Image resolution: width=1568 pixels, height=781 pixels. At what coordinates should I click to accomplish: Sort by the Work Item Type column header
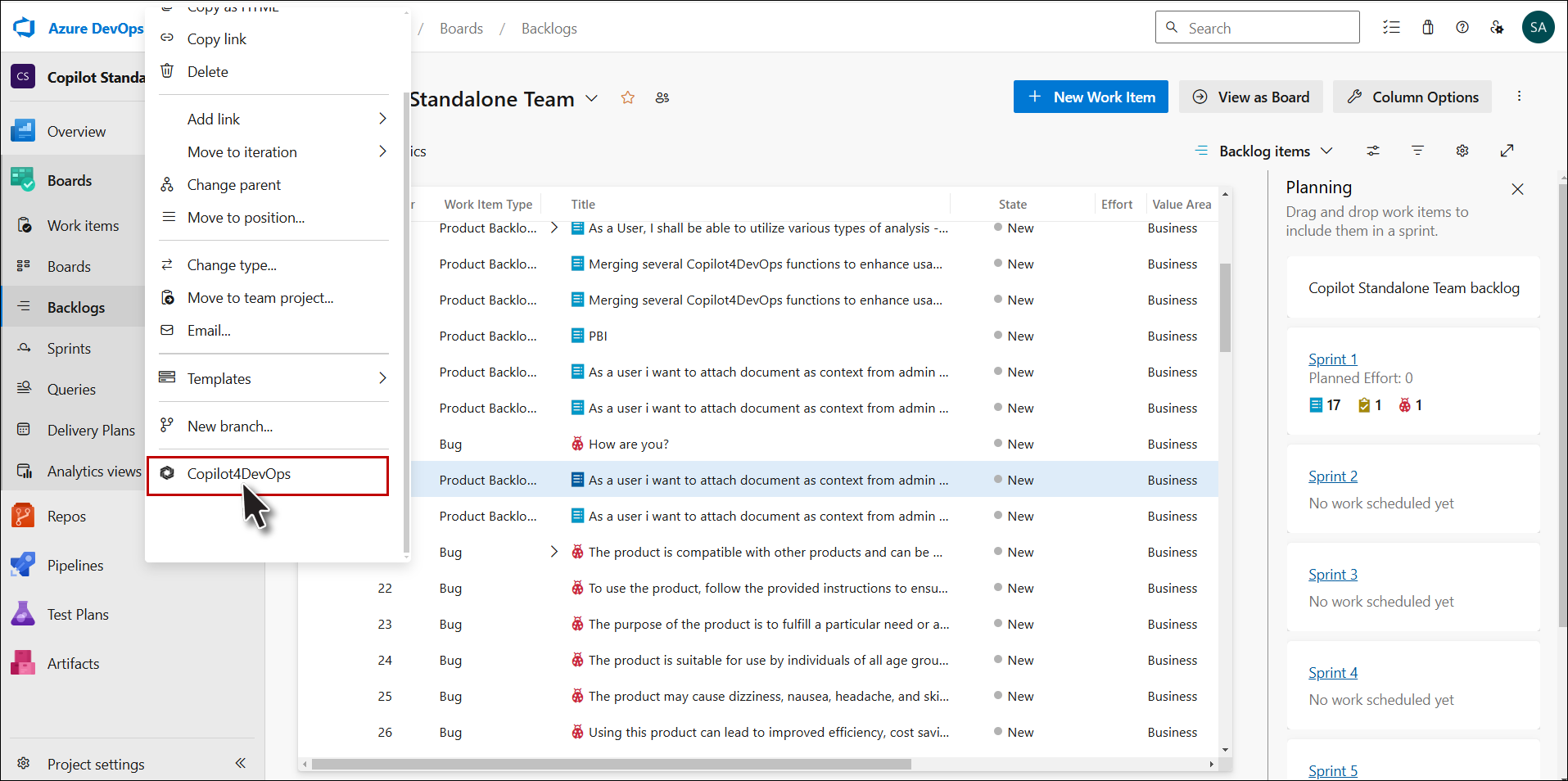point(488,204)
